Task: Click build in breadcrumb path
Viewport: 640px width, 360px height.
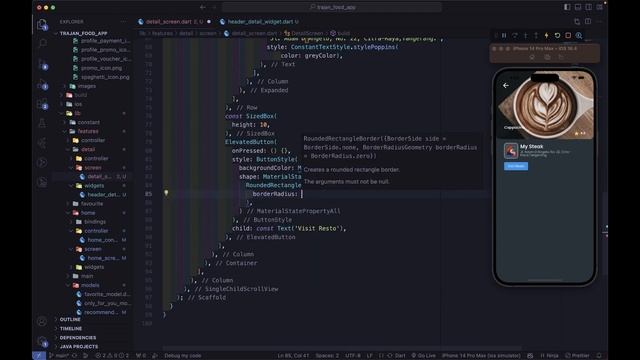Action: (x=343, y=33)
